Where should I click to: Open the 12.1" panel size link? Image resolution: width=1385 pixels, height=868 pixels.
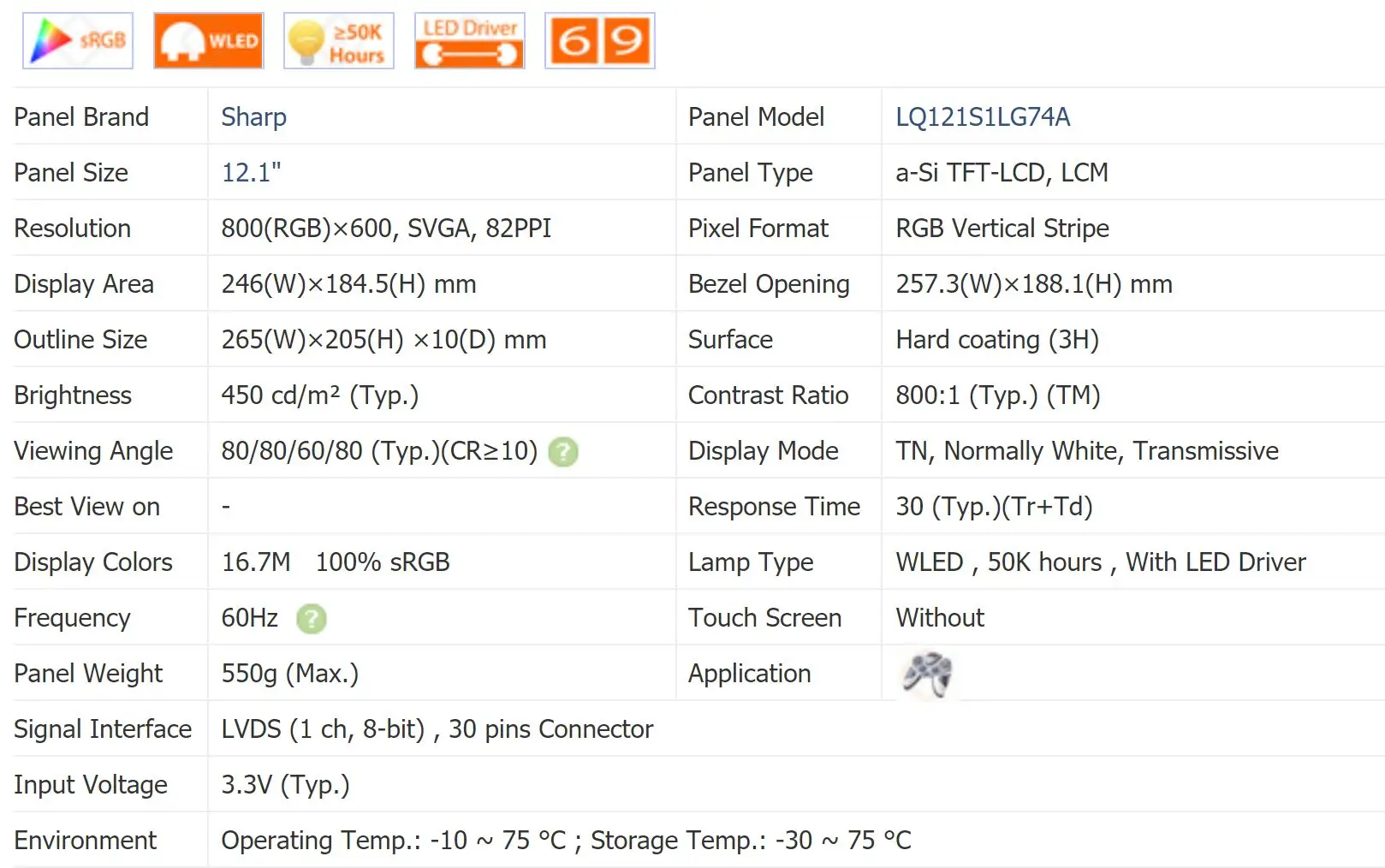coord(251,173)
